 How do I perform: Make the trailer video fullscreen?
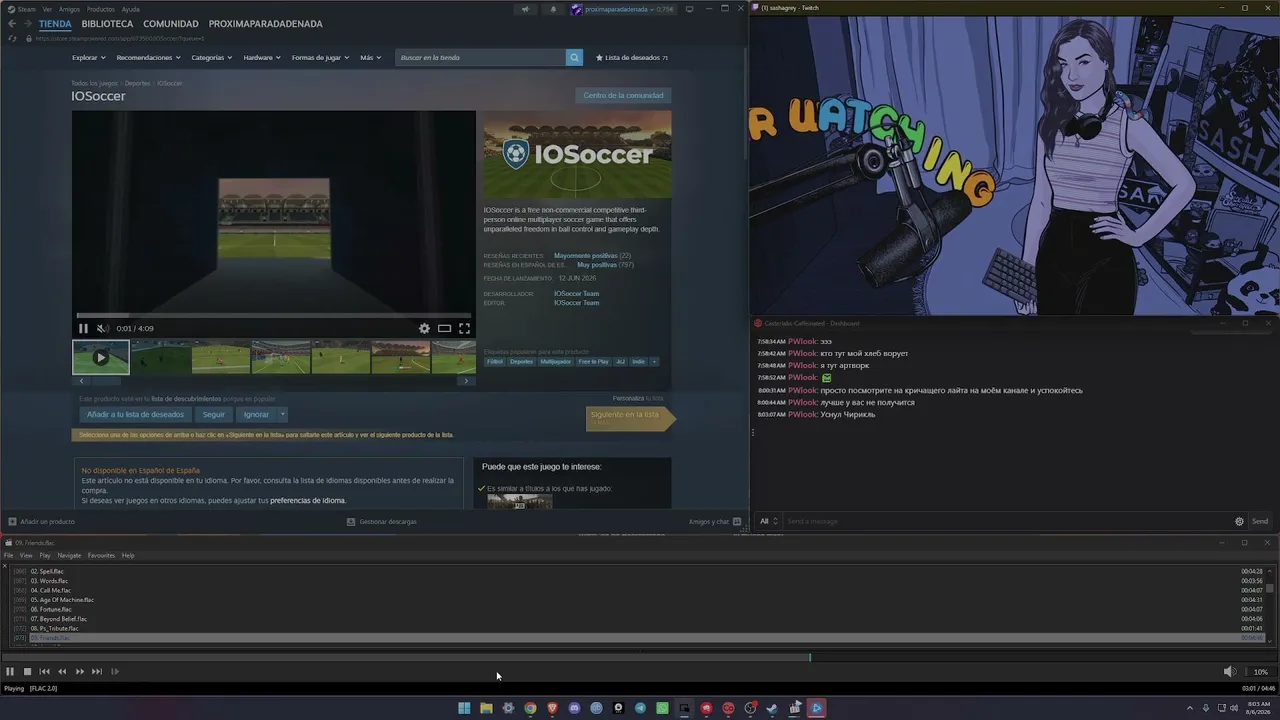coord(464,328)
